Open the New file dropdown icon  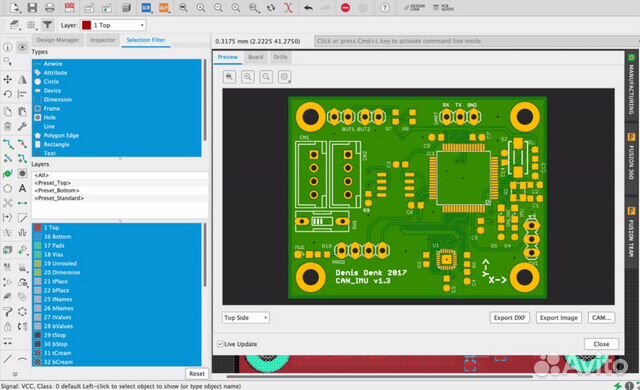point(15,7)
